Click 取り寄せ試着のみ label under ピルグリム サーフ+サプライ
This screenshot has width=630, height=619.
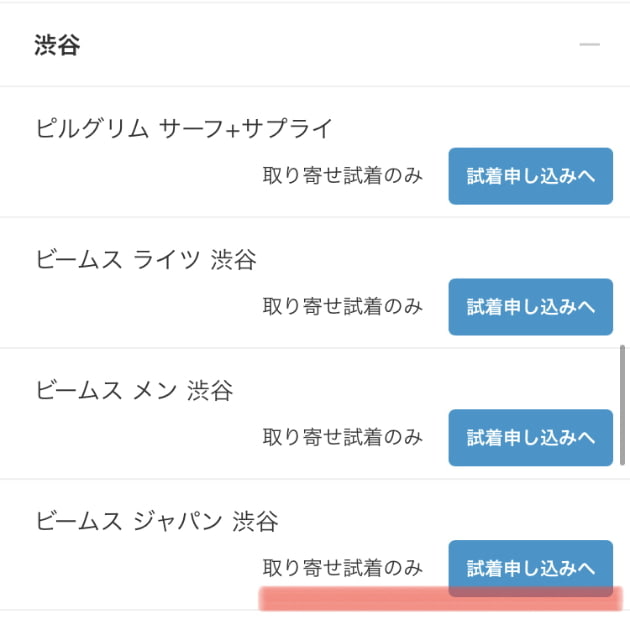point(342,176)
